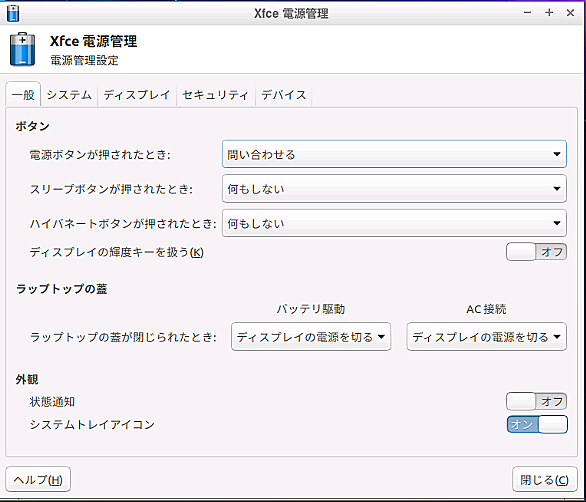Viewport: 586px width, 502px height.
Task: Turn off the システムトレイアイコン switch
Action: pyautogui.click(x=537, y=424)
